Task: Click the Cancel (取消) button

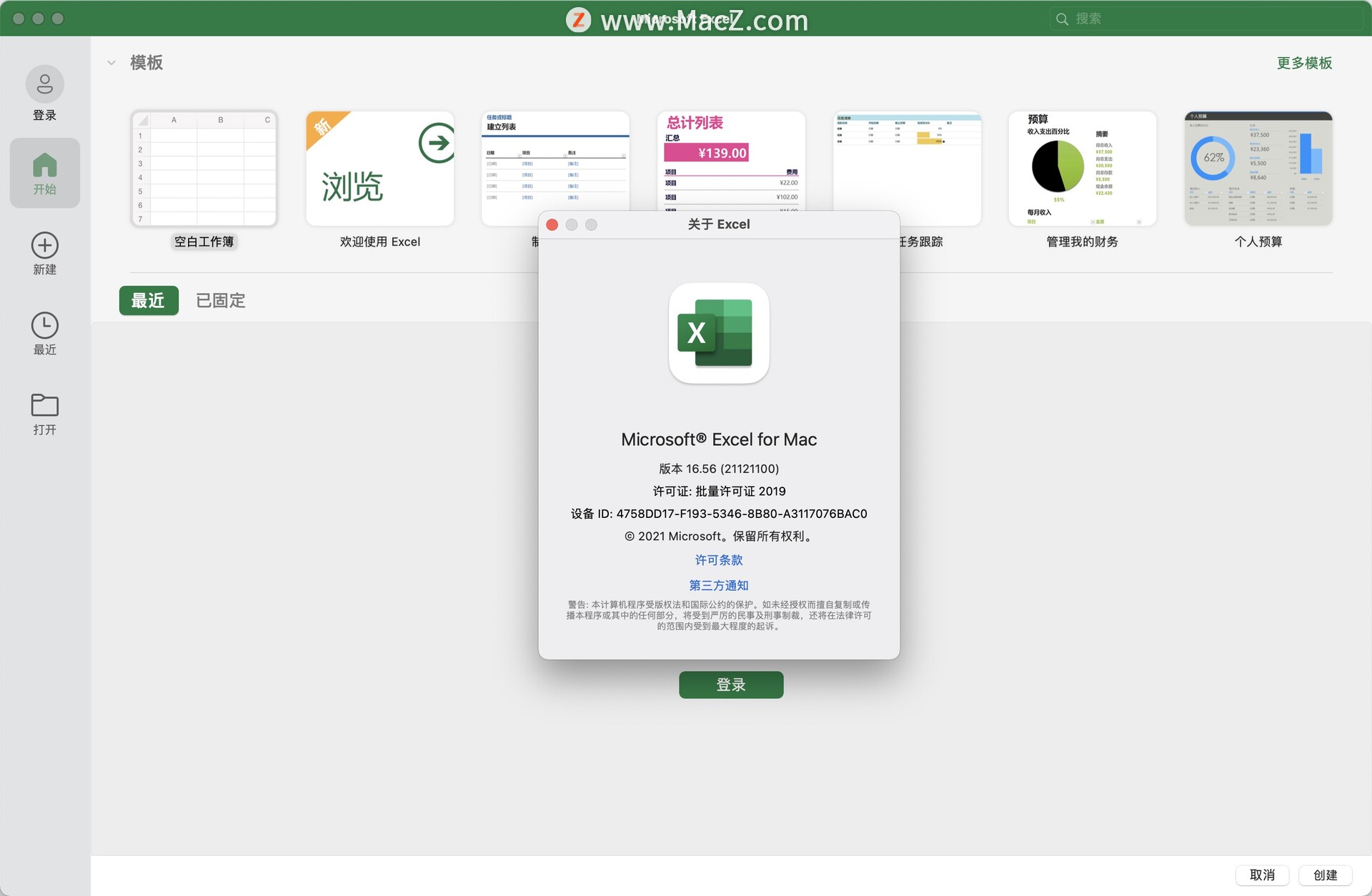Action: pos(1261,875)
